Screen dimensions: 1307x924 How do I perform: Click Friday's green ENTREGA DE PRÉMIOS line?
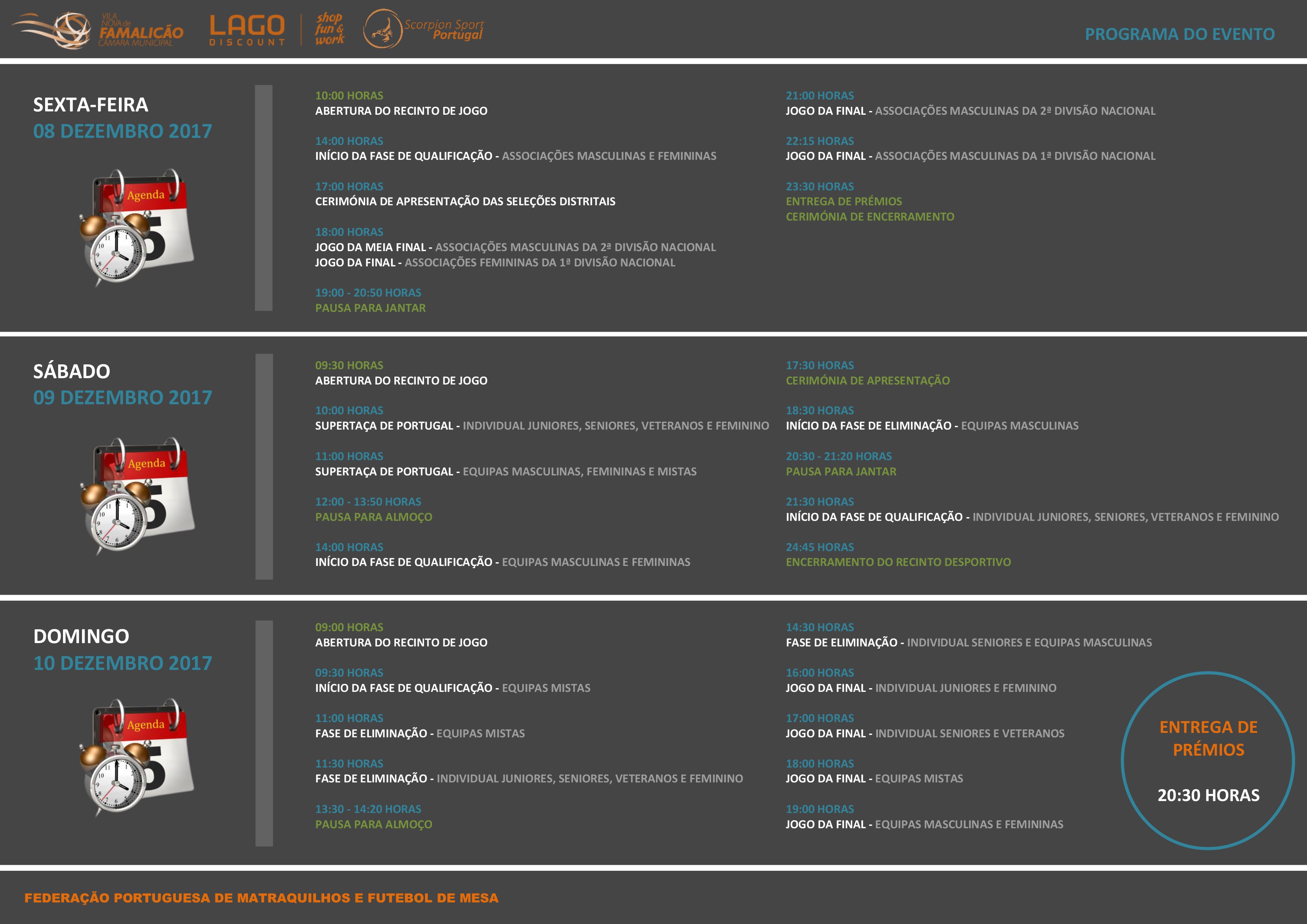pyautogui.click(x=844, y=202)
